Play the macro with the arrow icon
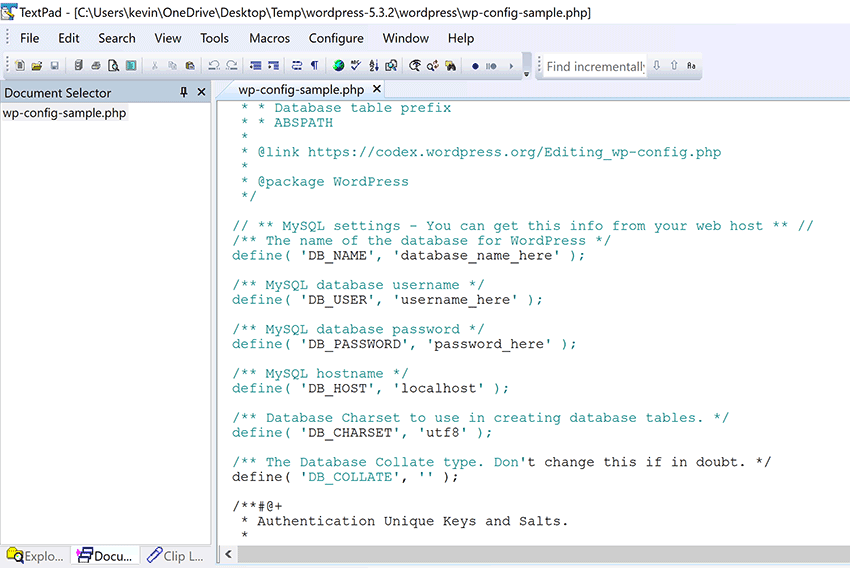The height and width of the screenshot is (568, 850). pos(511,66)
